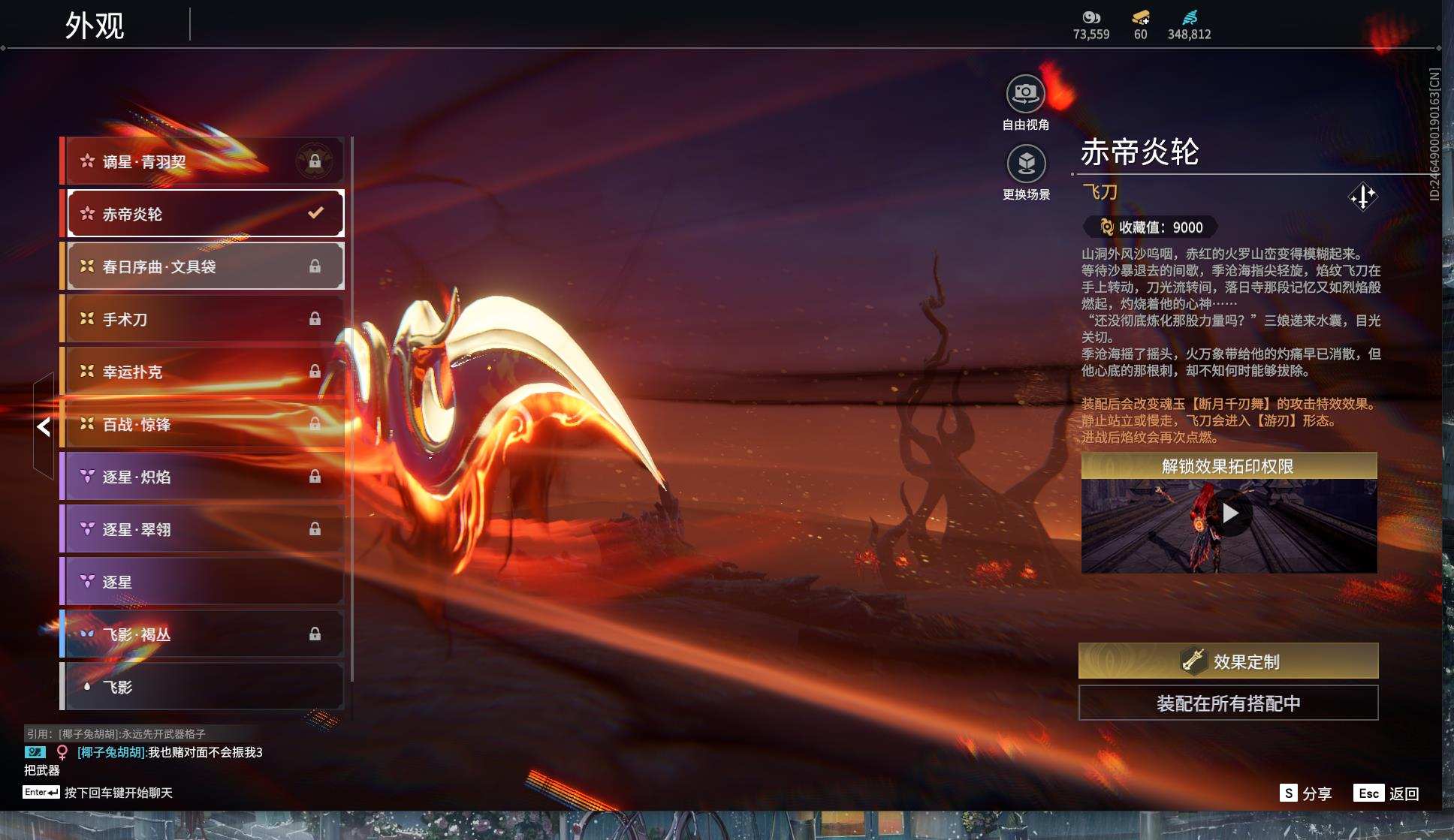Viewport: 1454px width, 840px height.
Task: Click the 收藏值 9000 badge
Action: [1151, 227]
